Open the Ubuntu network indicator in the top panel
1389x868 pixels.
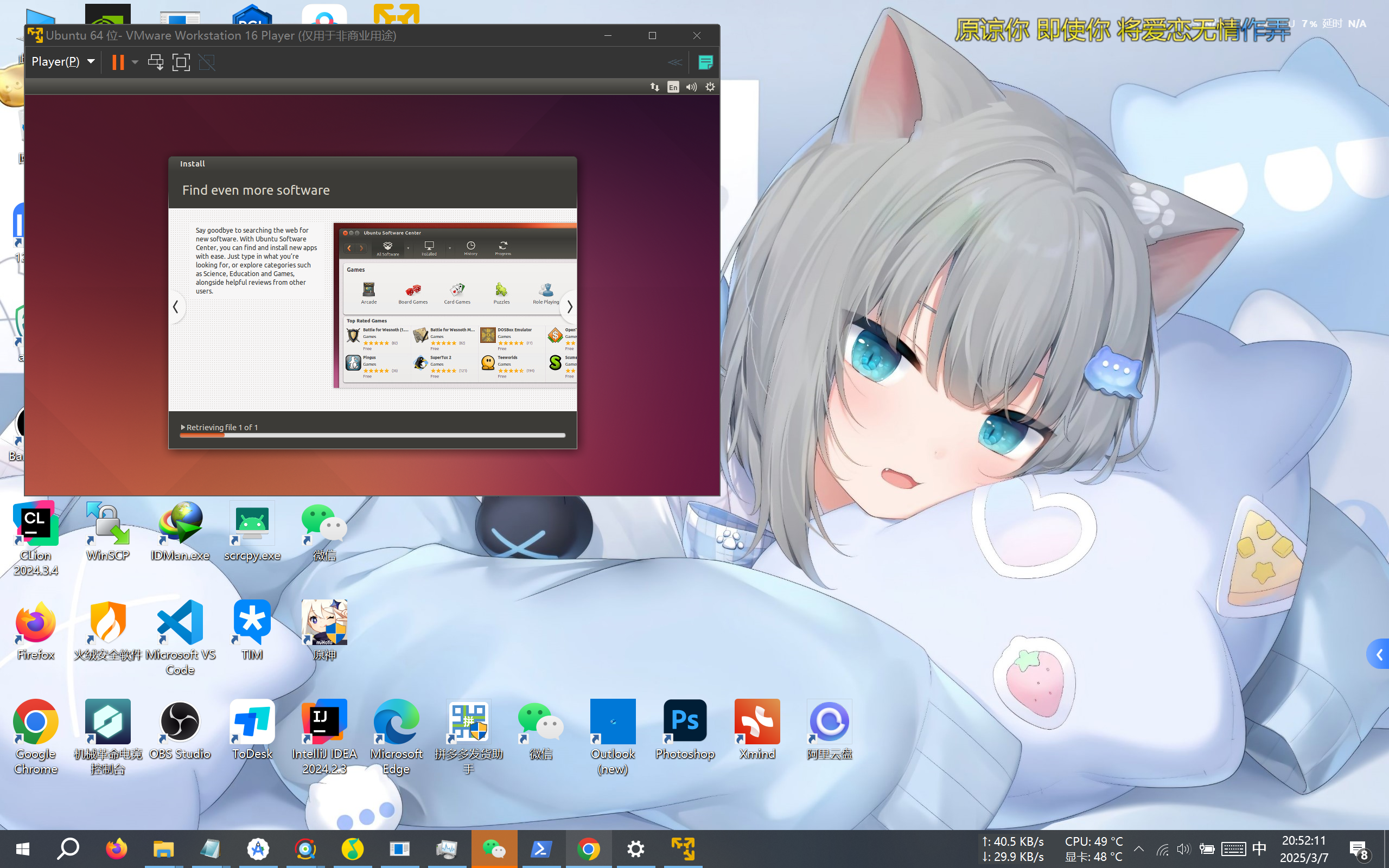654,87
